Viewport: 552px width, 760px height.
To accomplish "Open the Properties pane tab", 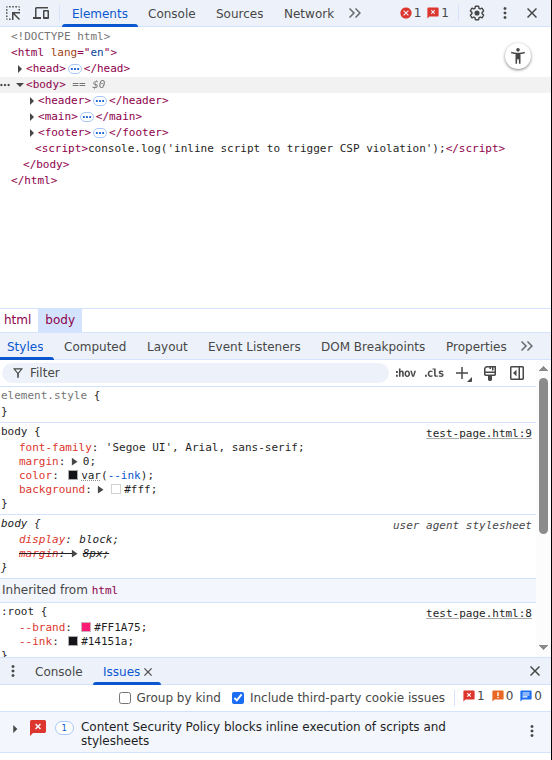I will point(476,347).
